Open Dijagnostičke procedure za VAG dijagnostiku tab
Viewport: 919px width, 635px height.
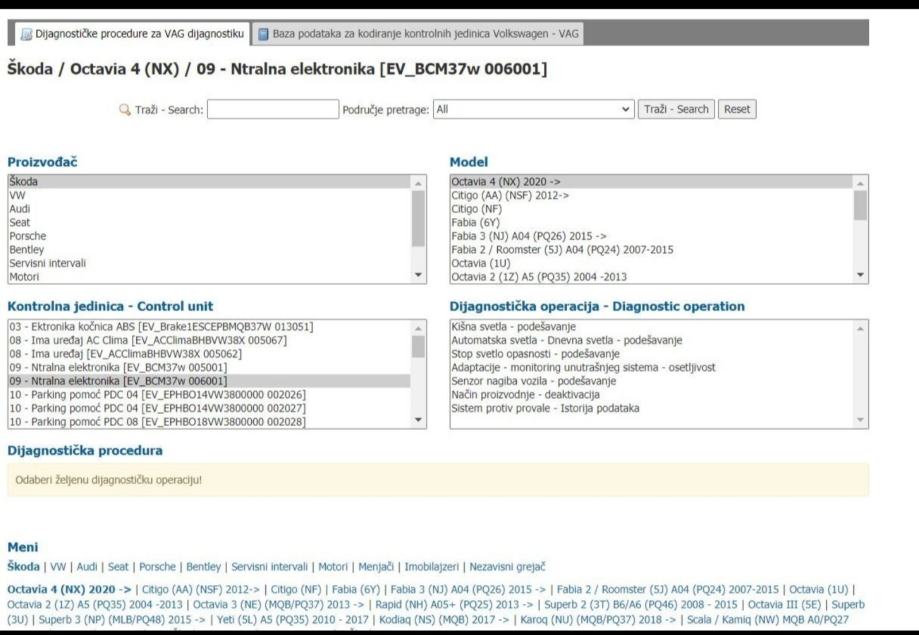pyautogui.click(x=132, y=34)
